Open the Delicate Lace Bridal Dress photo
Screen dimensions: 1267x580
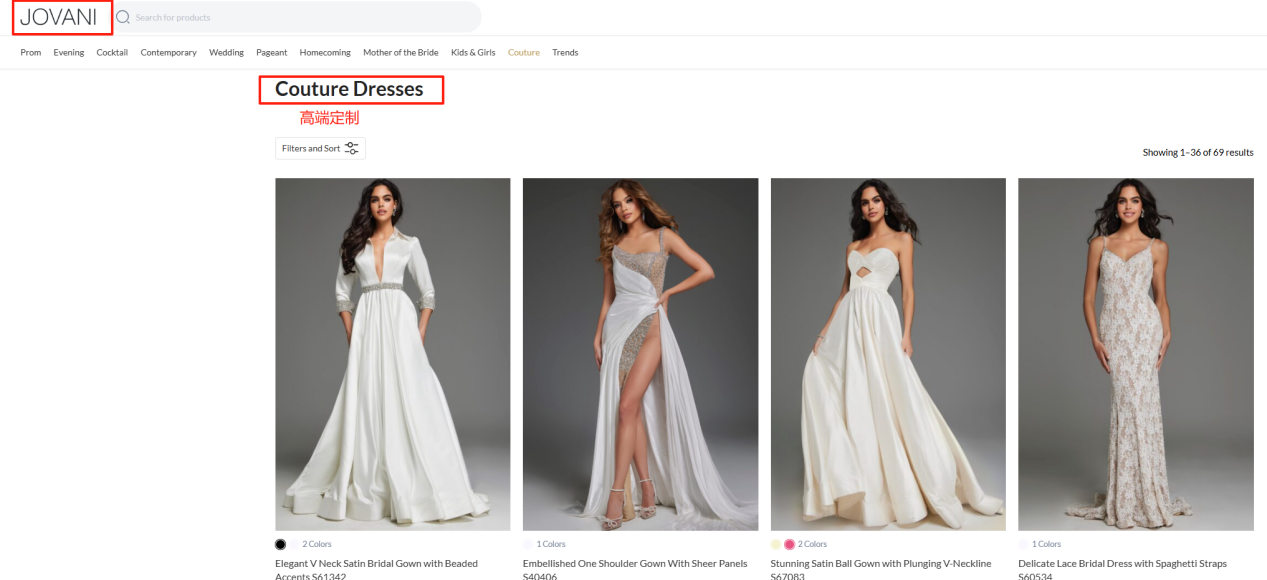(x=1135, y=354)
